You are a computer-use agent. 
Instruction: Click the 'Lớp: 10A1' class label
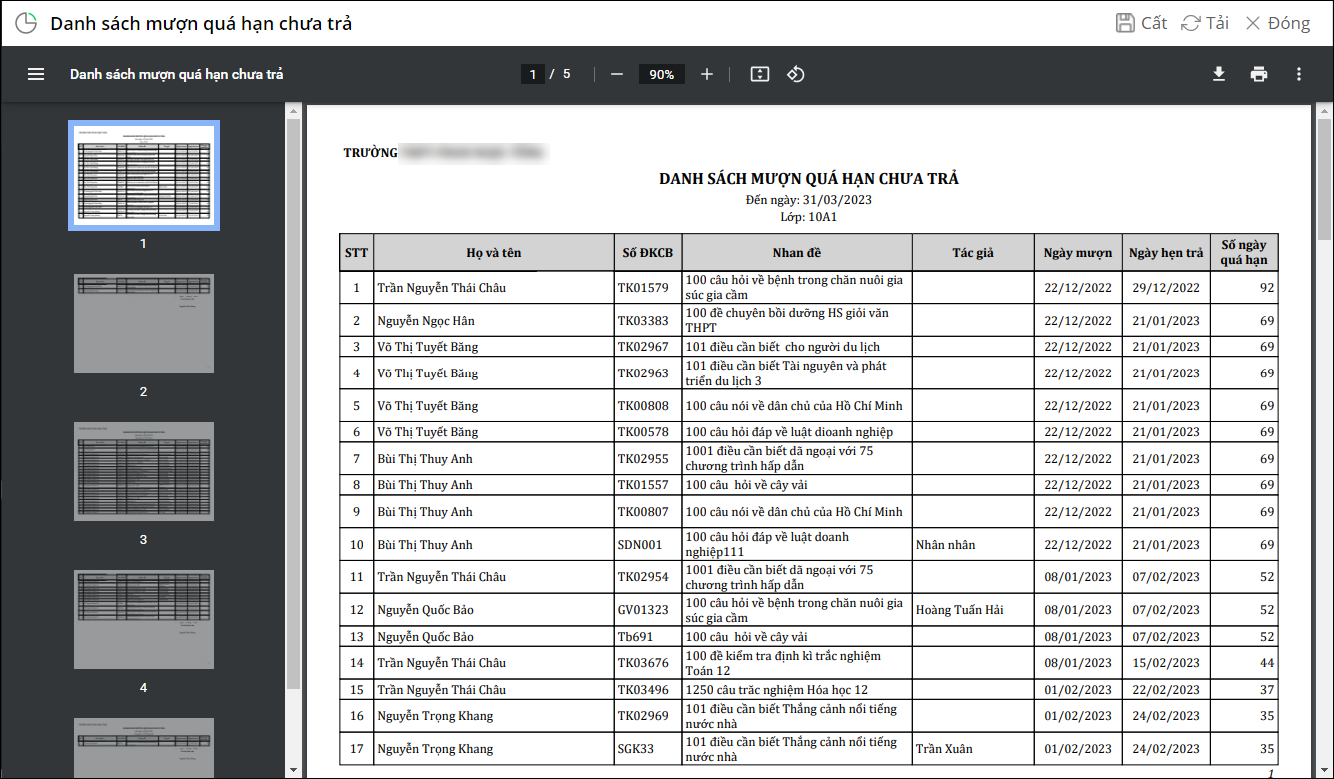coord(809,217)
